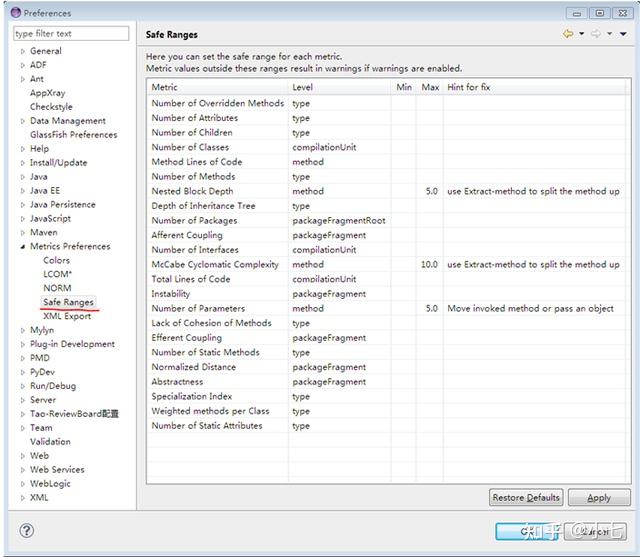The width and height of the screenshot is (640, 557).
Task: Select Instability metric row
Action: click(386, 294)
